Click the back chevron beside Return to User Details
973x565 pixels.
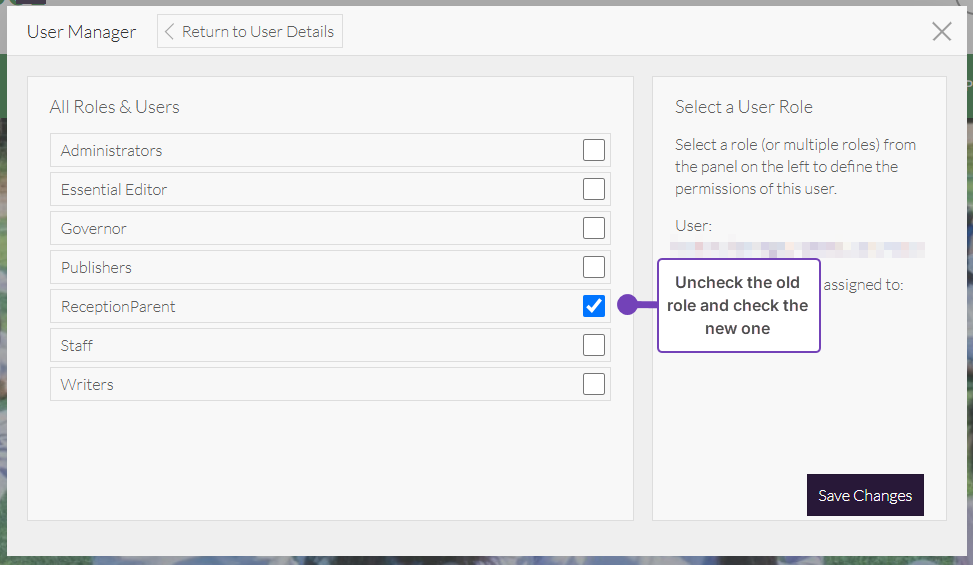point(169,31)
